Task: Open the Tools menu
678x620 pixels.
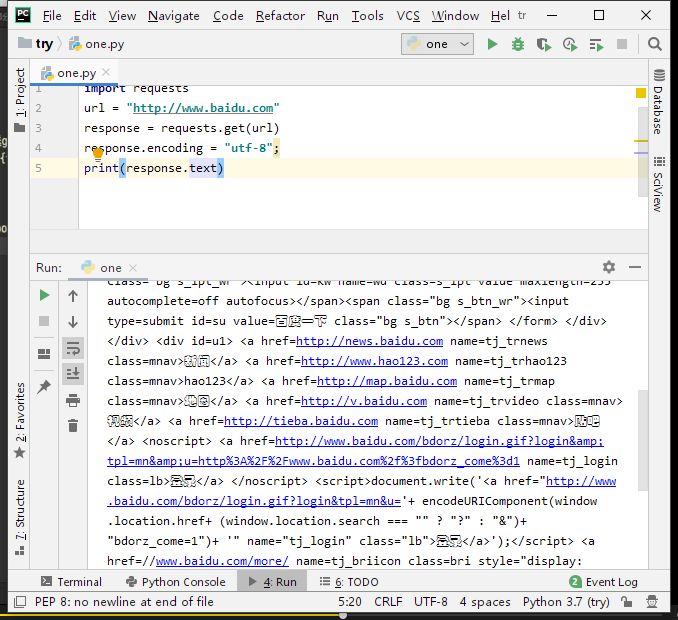Action: click(368, 16)
